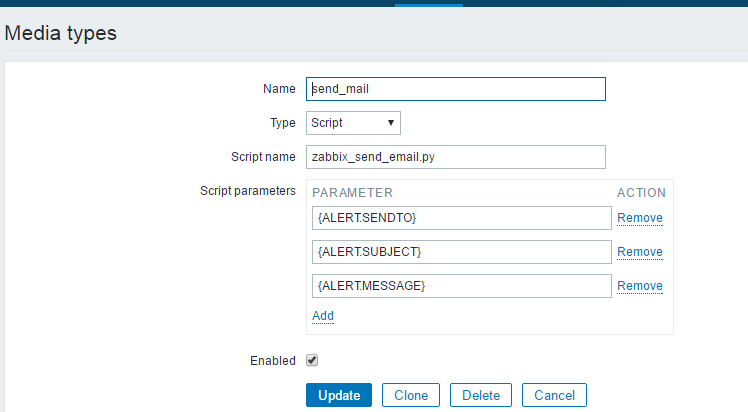The height and width of the screenshot is (412, 748).
Task: Click the Enabled label text
Action: point(272,361)
